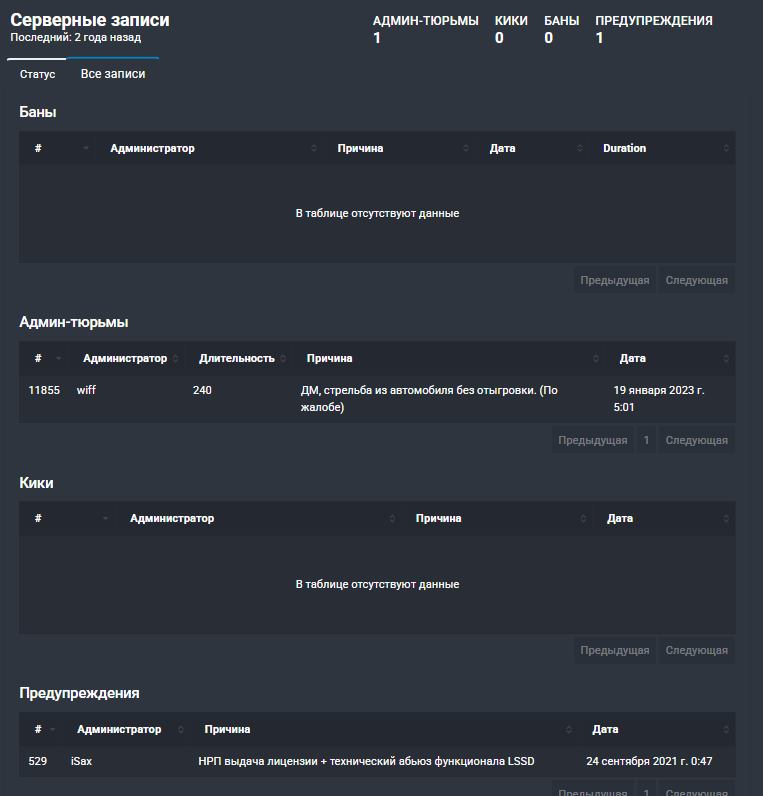Sort Admin-jails by Длительность arrows

tap(283, 358)
